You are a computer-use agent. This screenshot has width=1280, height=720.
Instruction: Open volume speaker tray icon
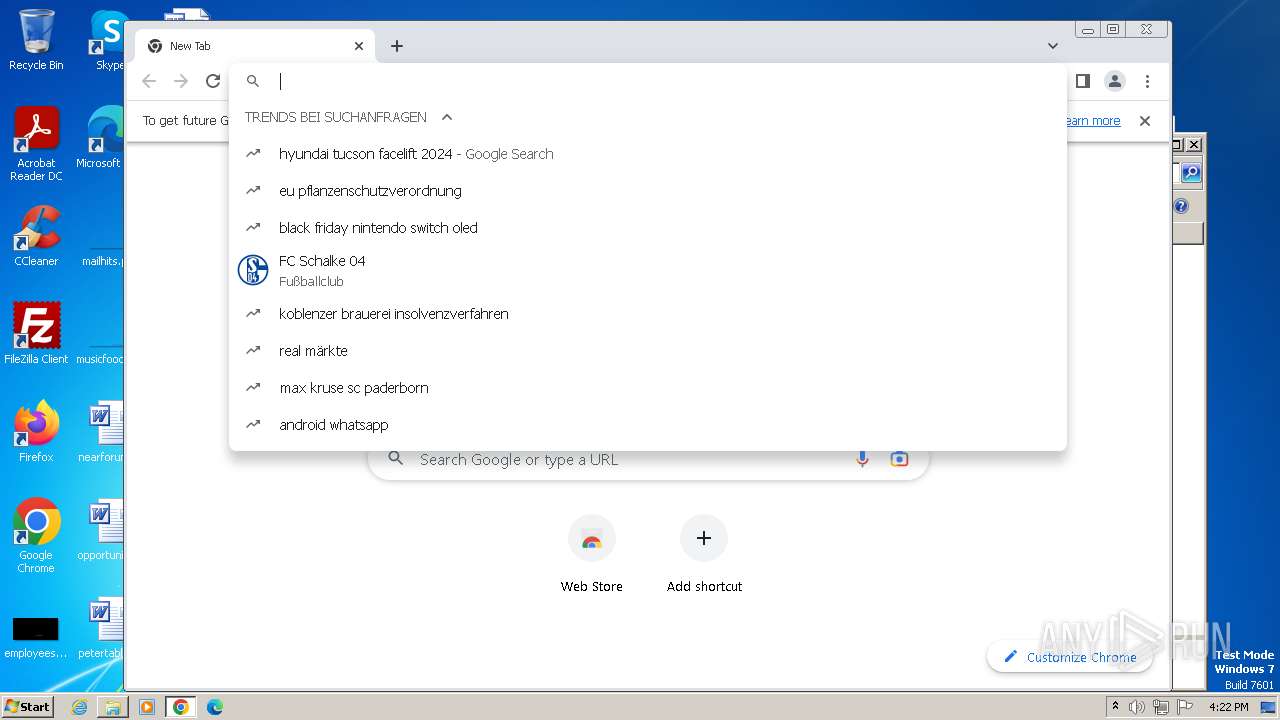[x=1137, y=707]
